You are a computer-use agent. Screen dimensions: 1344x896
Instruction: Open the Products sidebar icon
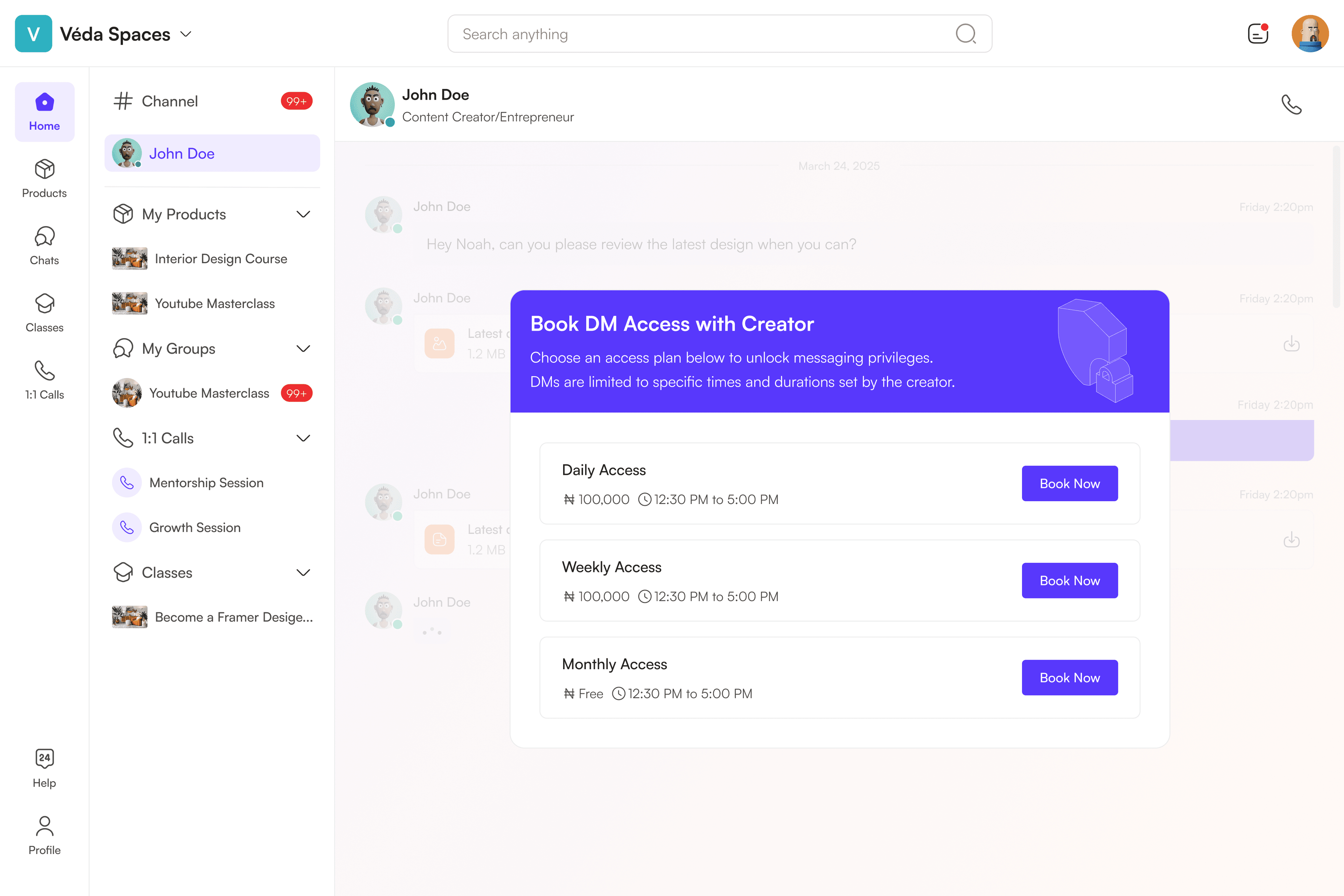[x=44, y=179]
